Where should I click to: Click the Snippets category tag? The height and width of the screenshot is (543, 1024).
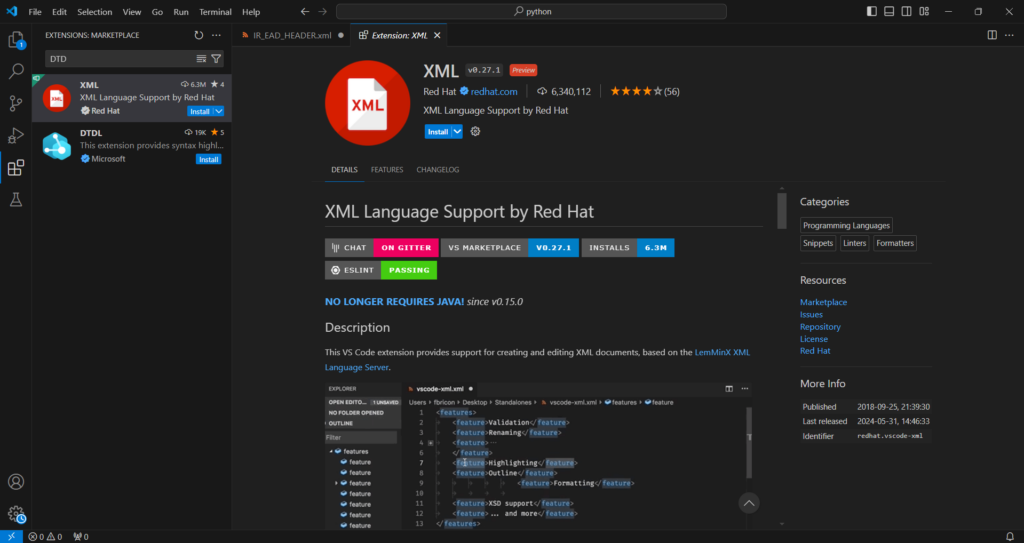[818, 243]
